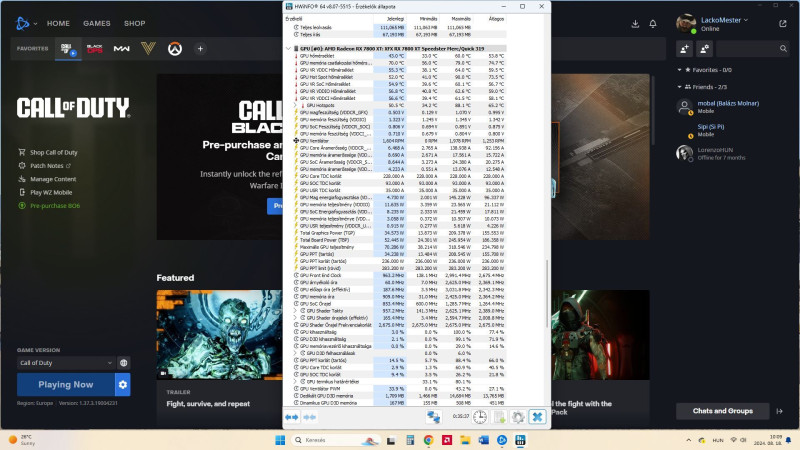Screen dimensions: 800x450
Task: Open Battle.net notifications bell
Action: [x=653, y=23]
